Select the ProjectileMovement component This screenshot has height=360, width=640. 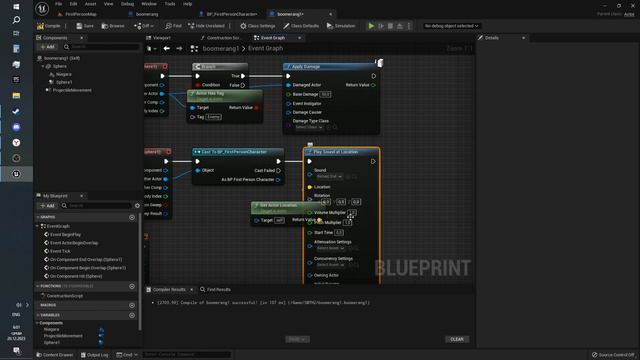pyautogui.click(x=72, y=90)
